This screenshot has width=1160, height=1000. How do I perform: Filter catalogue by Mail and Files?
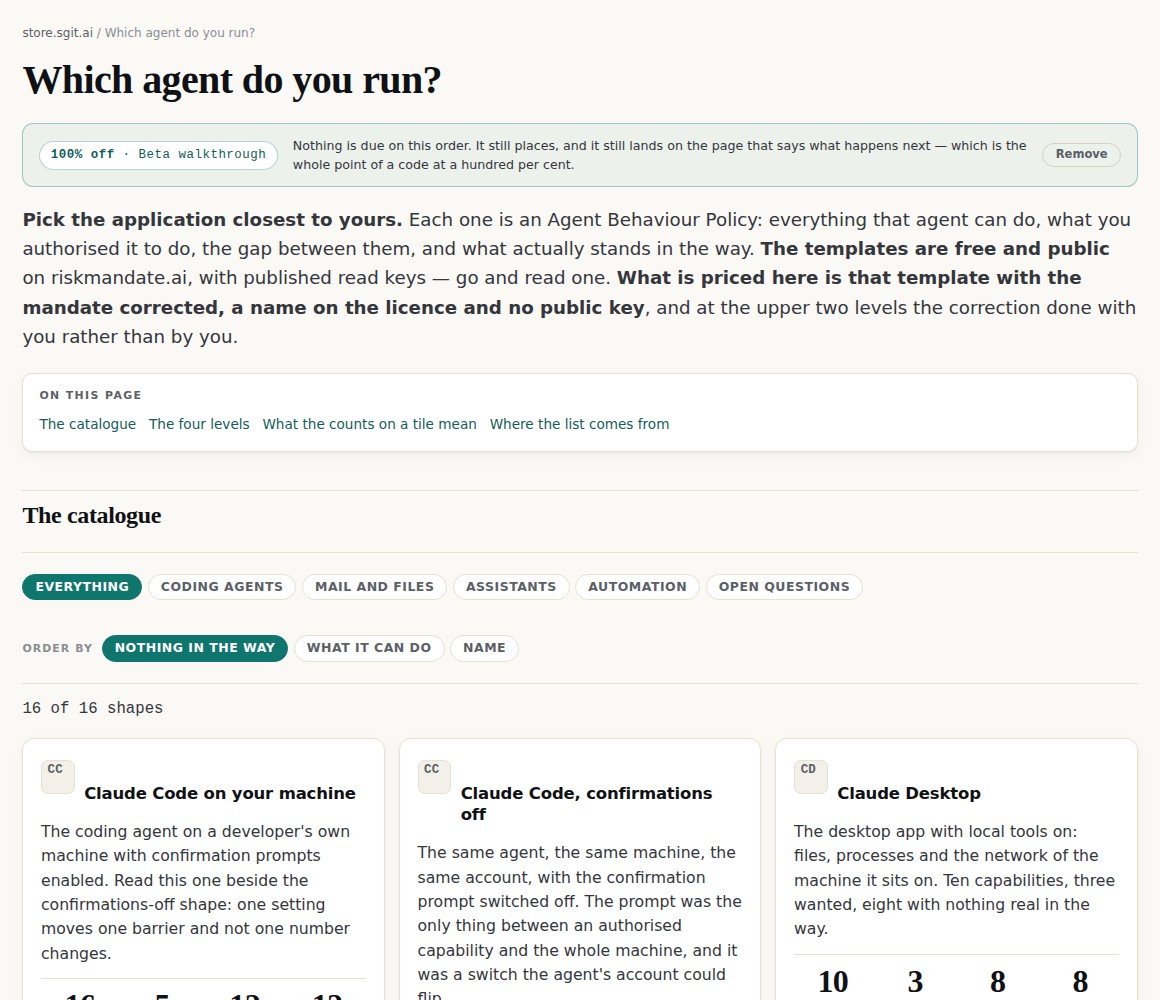374,587
